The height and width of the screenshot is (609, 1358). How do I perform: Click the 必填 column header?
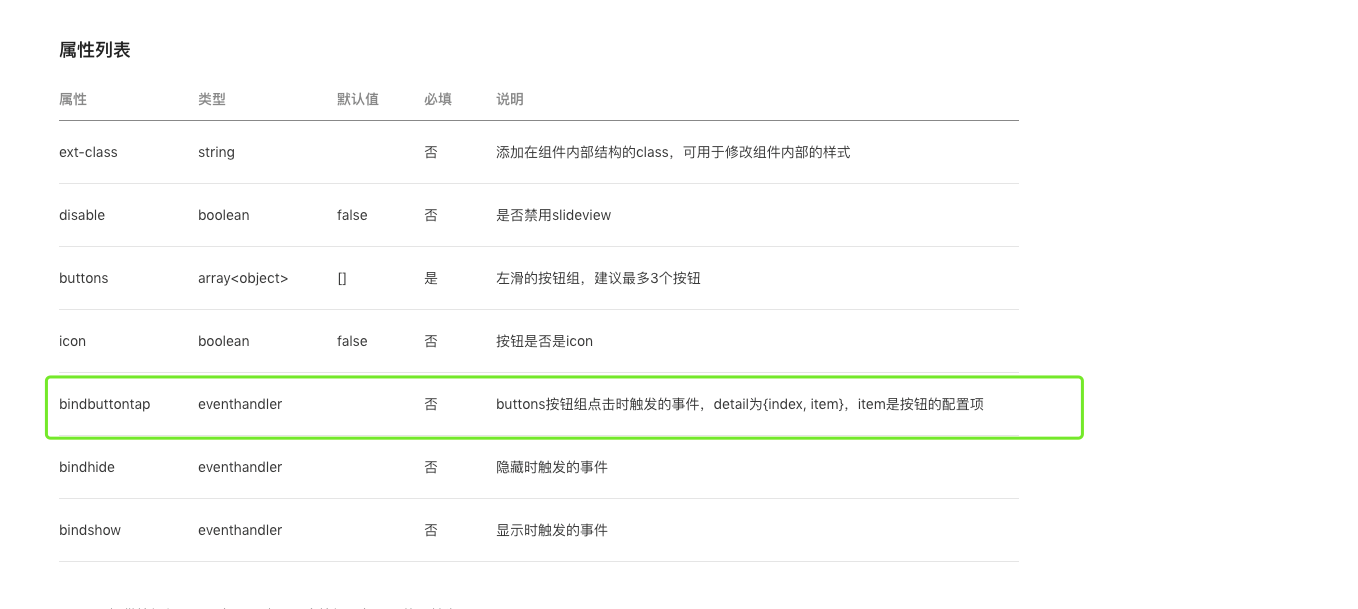coord(438,99)
